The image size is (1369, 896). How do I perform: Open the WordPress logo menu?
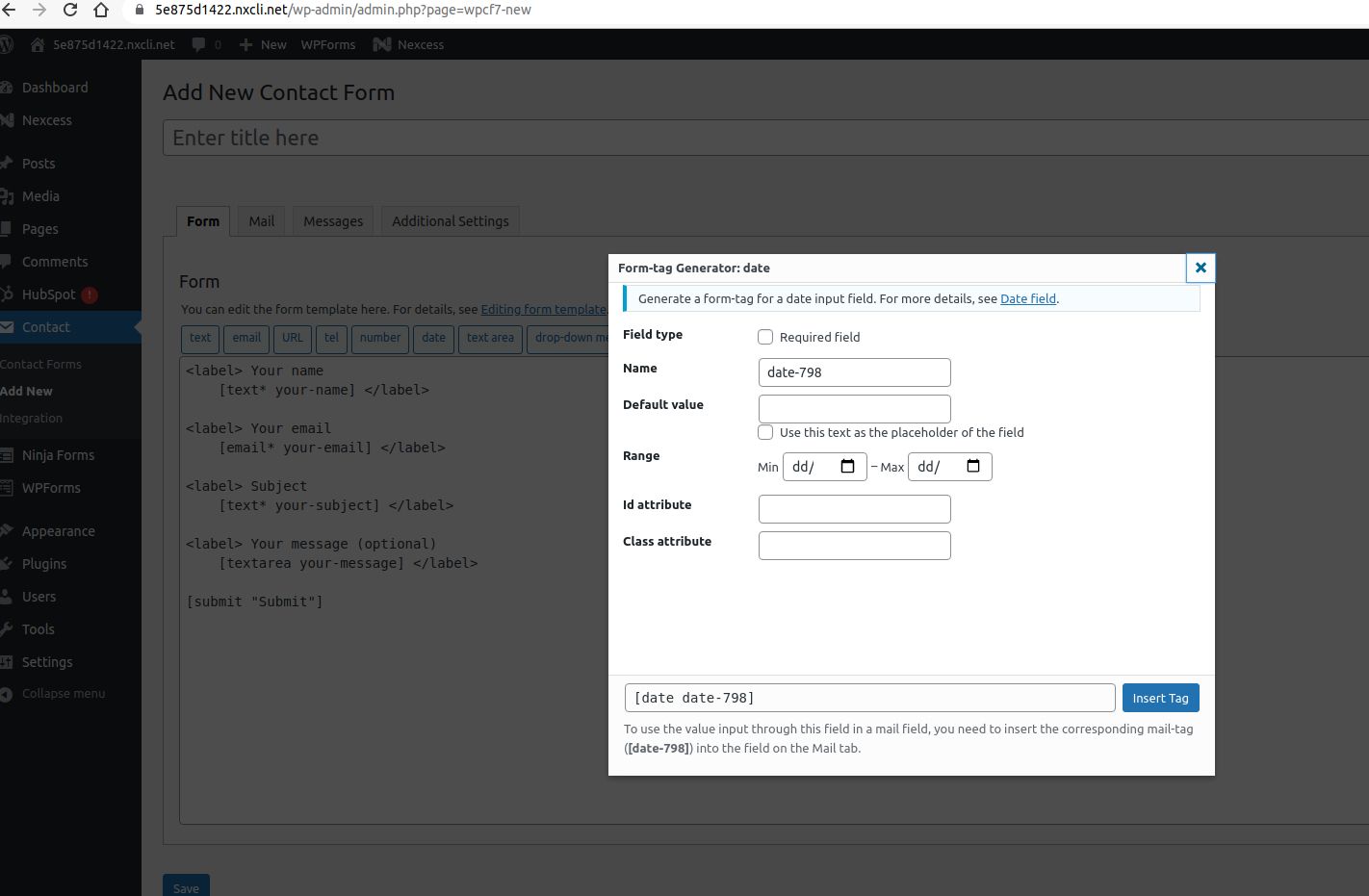(x=6, y=44)
